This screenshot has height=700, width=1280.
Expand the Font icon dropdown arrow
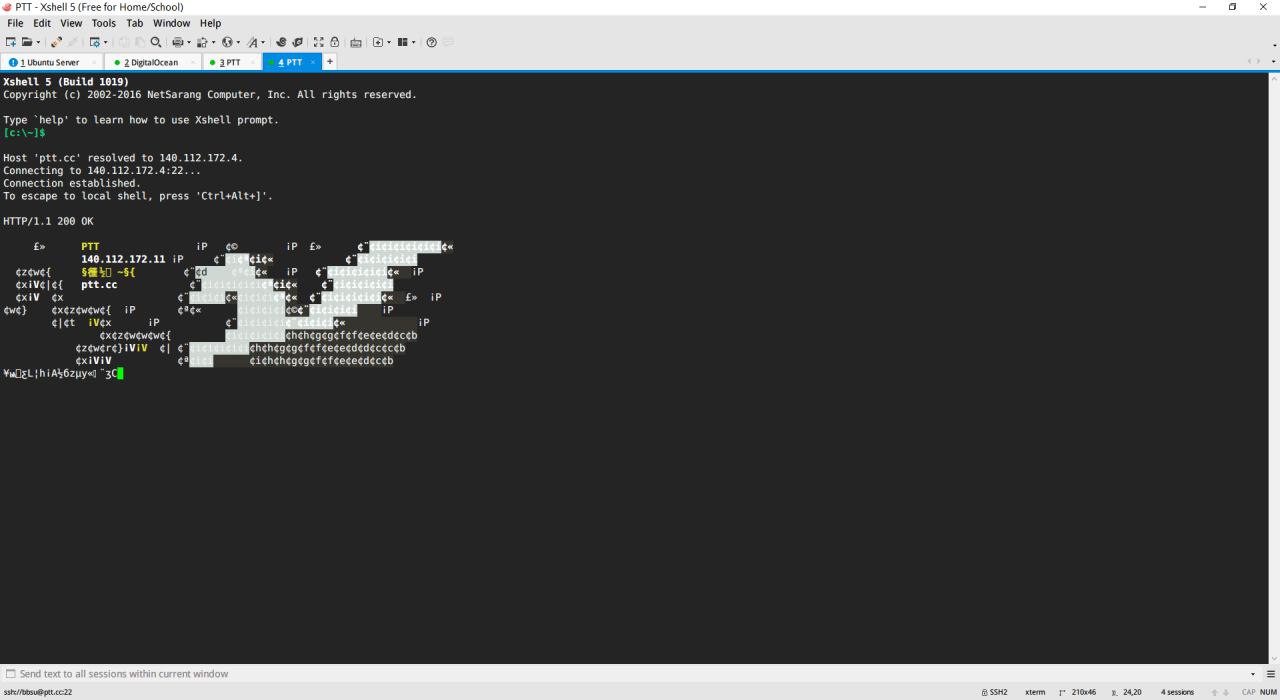(263, 42)
